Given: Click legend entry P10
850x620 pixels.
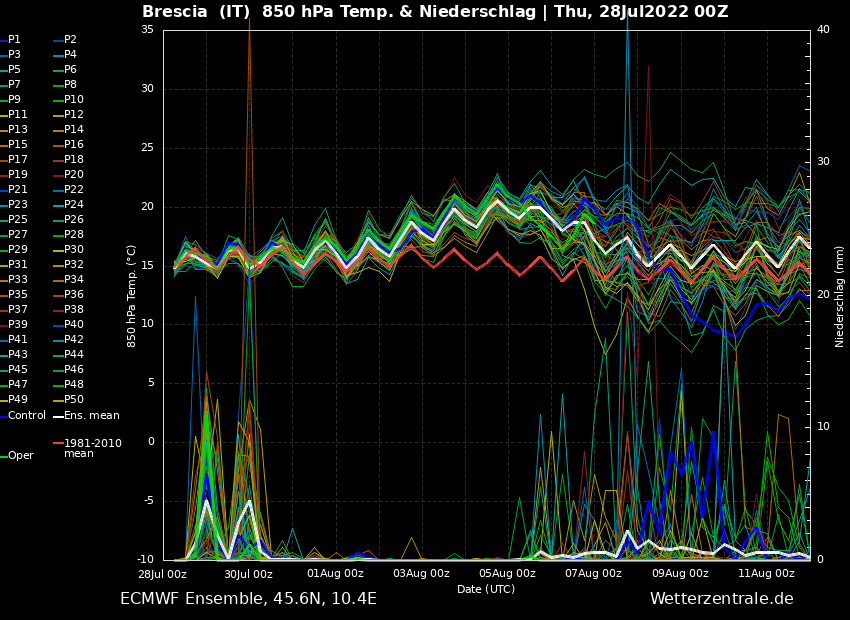Looking at the screenshot, I should pyautogui.click(x=68, y=100).
